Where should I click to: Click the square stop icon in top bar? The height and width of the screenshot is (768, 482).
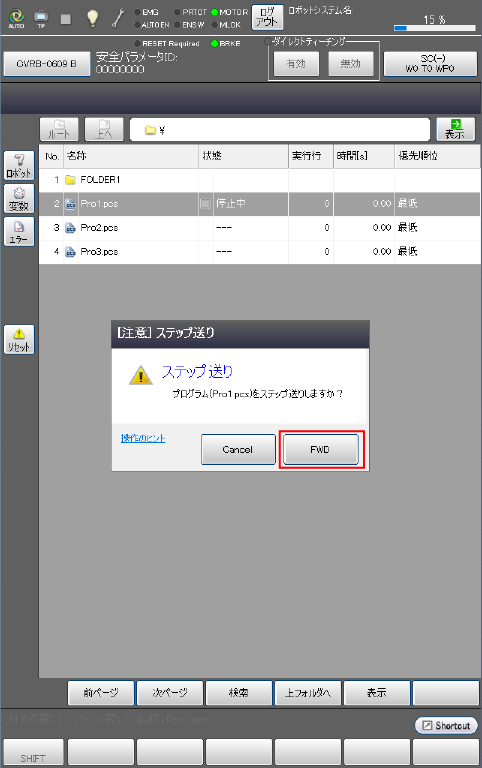66,19
